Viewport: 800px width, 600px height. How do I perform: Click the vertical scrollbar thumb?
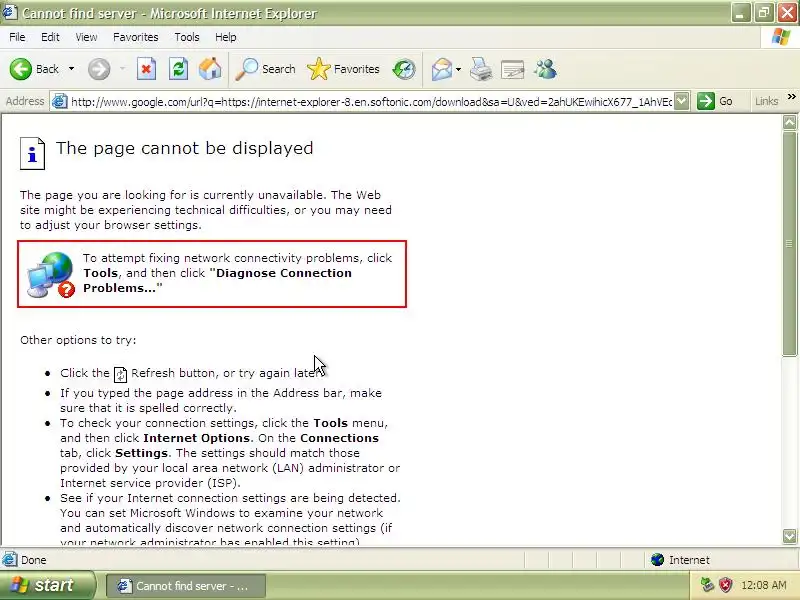tap(789, 243)
